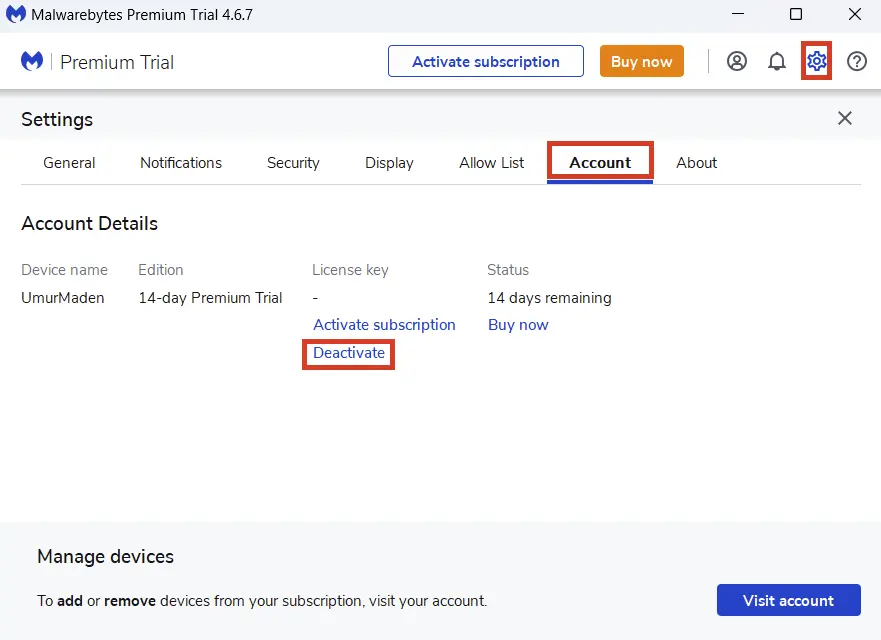Image resolution: width=881 pixels, height=640 pixels.
Task: Select the Allow List tab
Action: (492, 163)
